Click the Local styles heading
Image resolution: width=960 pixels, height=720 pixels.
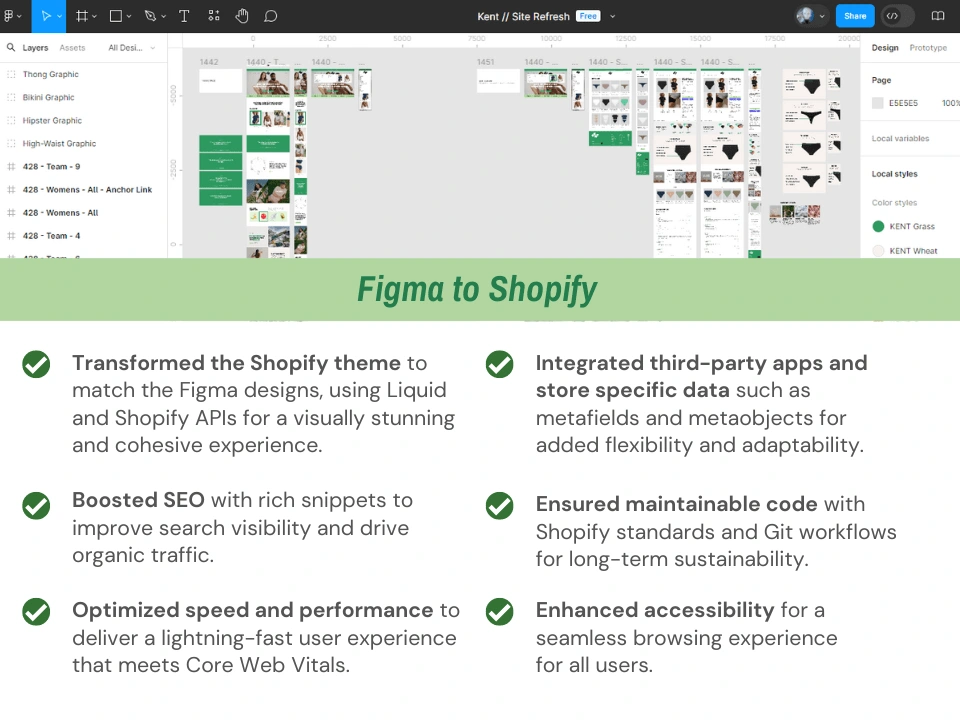point(894,174)
